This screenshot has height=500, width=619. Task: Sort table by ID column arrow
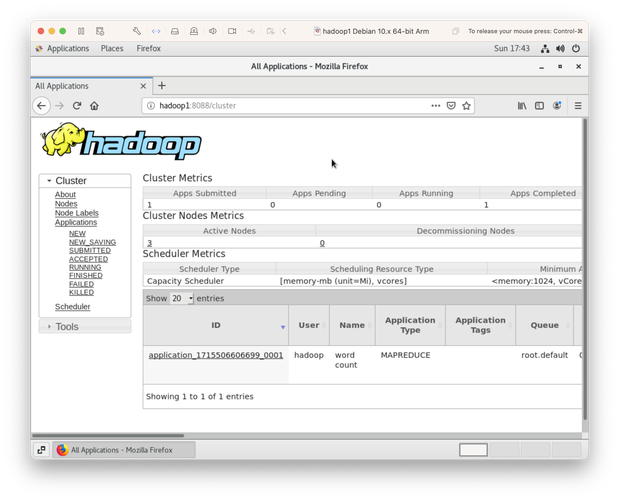coord(283,327)
